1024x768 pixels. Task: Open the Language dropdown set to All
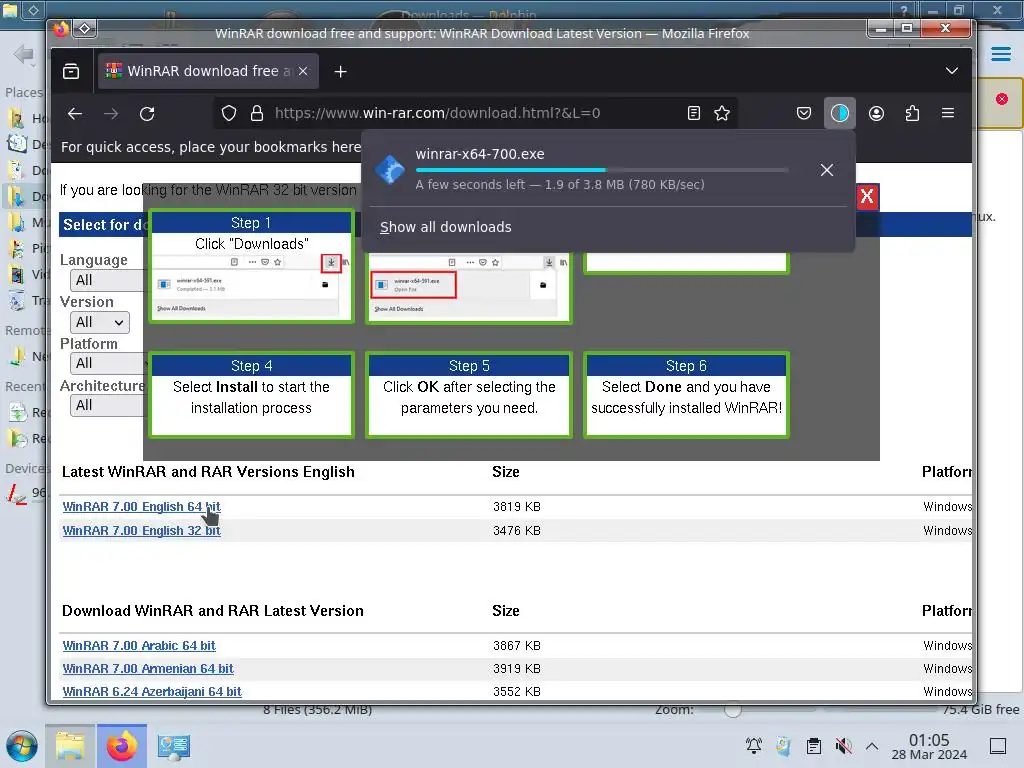click(x=107, y=280)
